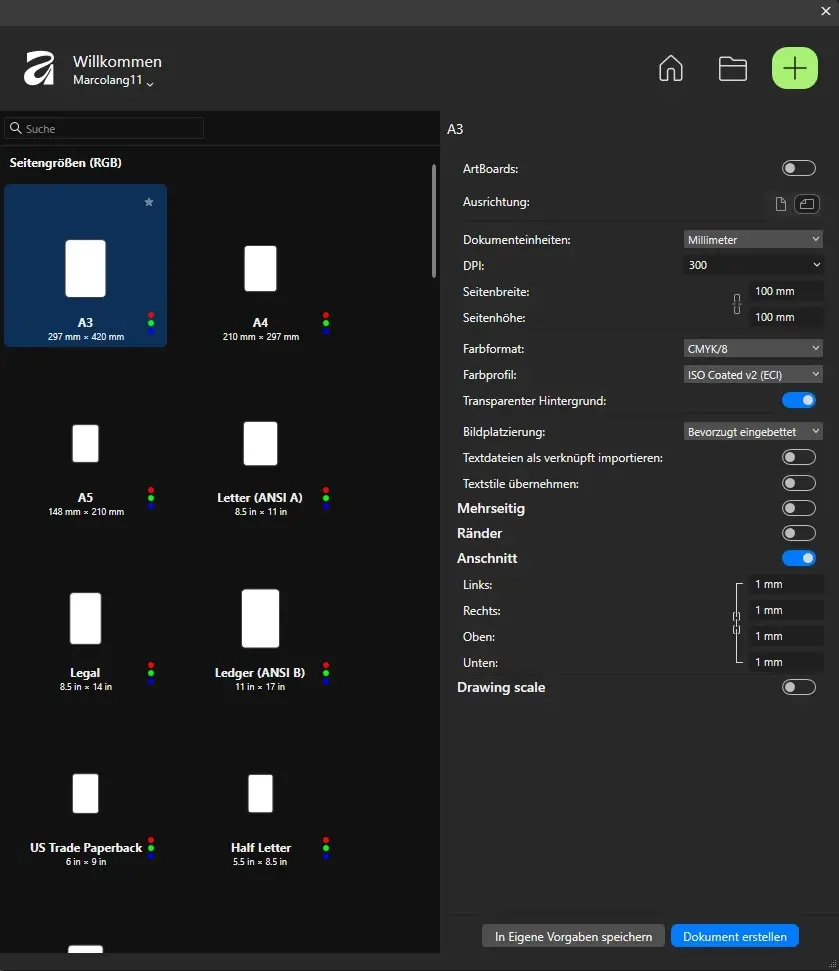The height and width of the screenshot is (971, 839).
Task: Click RGB dots icon on A3 preset
Action: 151,323
